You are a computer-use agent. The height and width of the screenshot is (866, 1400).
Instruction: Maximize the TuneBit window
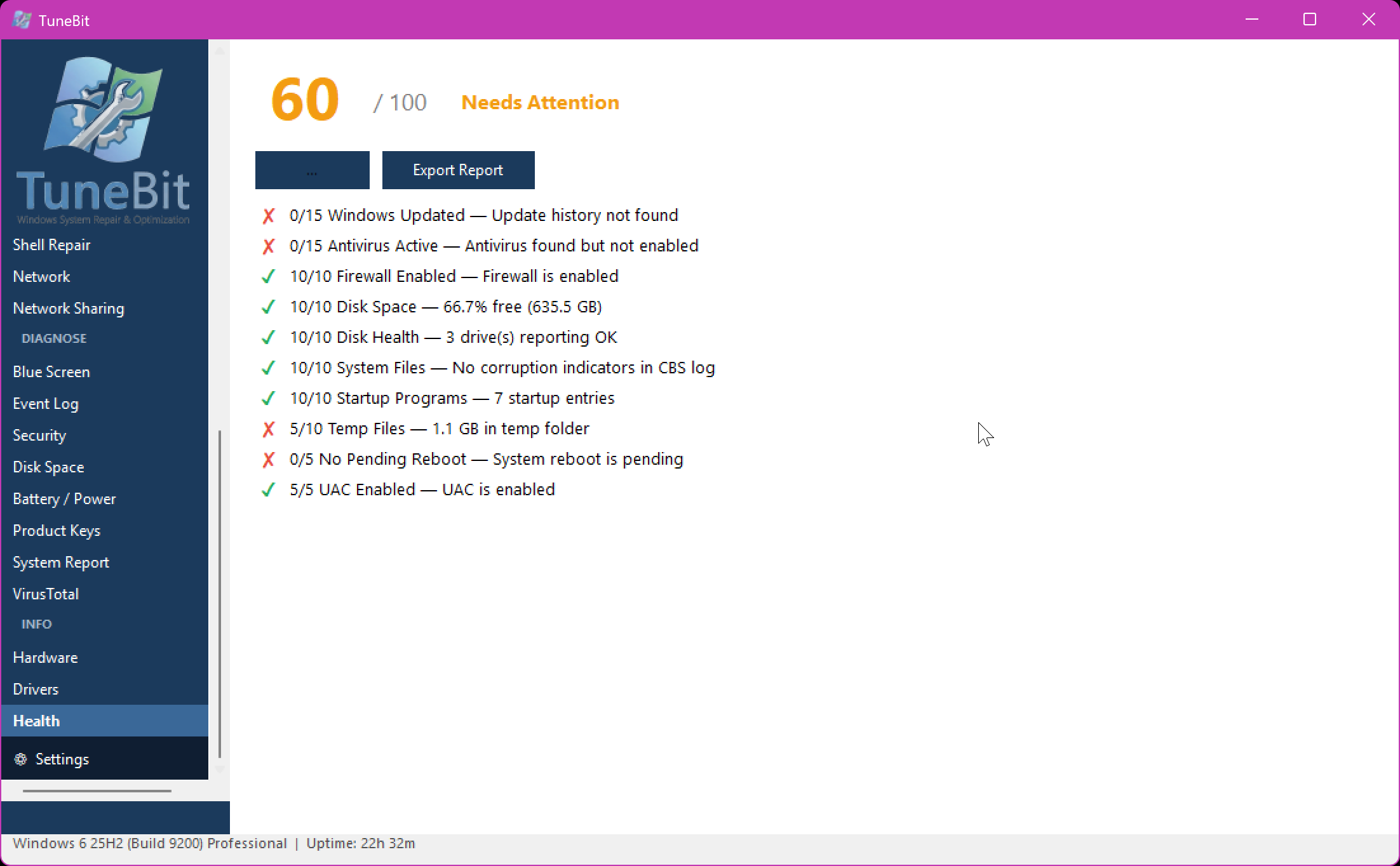pos(1310,20)
